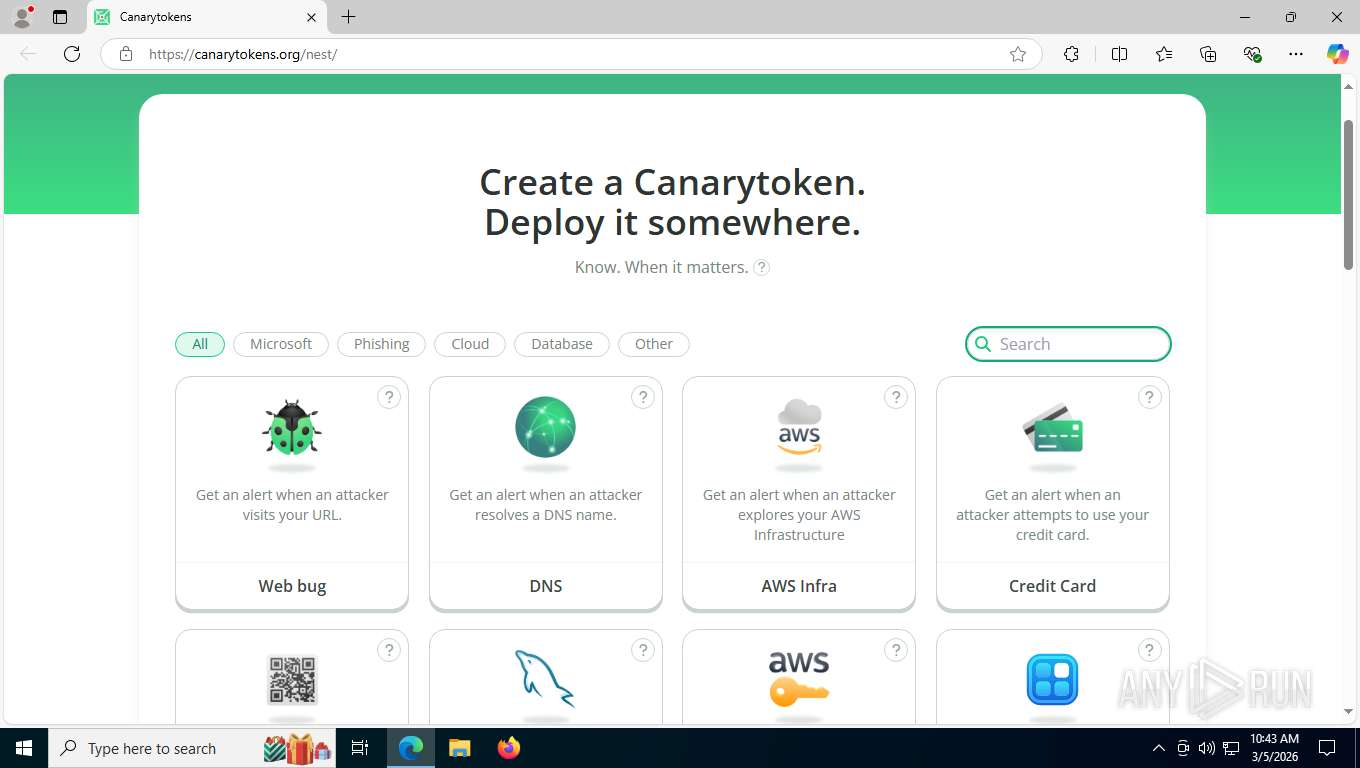
Task: Click the page vertical scrollbar
Action: pyautogui.click(x=1348, y=195)
